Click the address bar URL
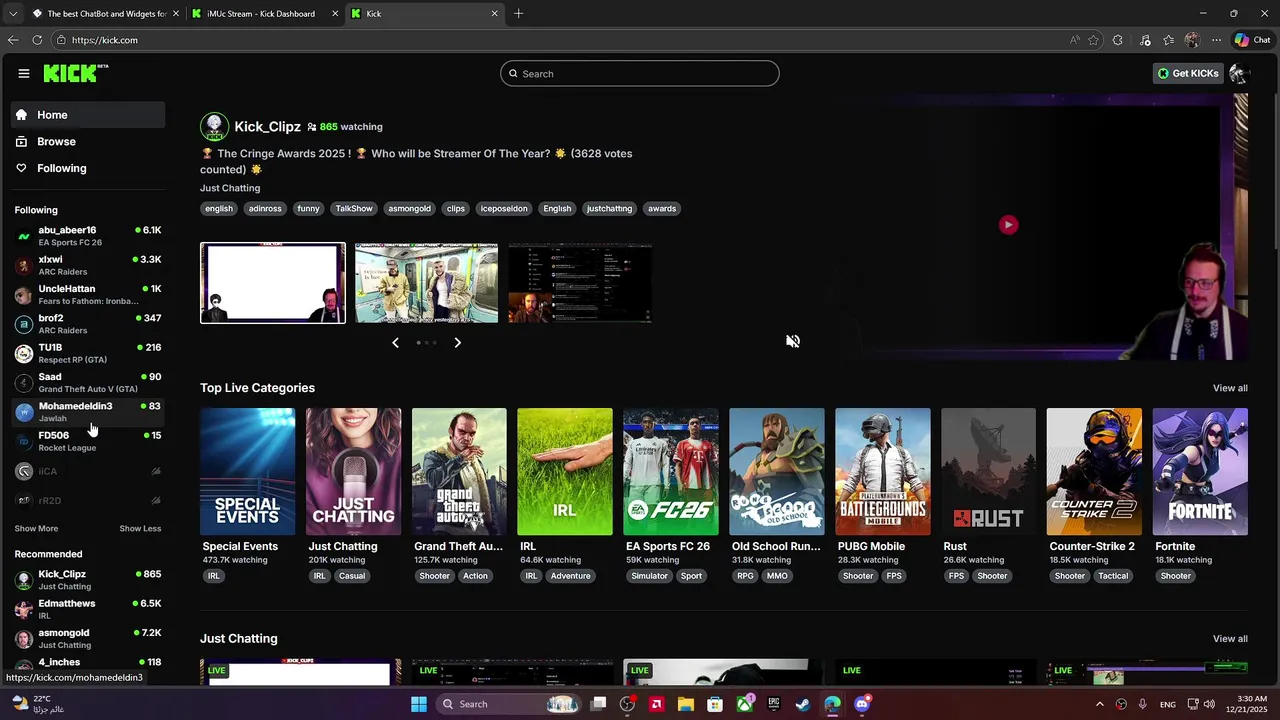Image resolution: width=1280 pixels, height=720 pixels. click(x=105, y=40)
